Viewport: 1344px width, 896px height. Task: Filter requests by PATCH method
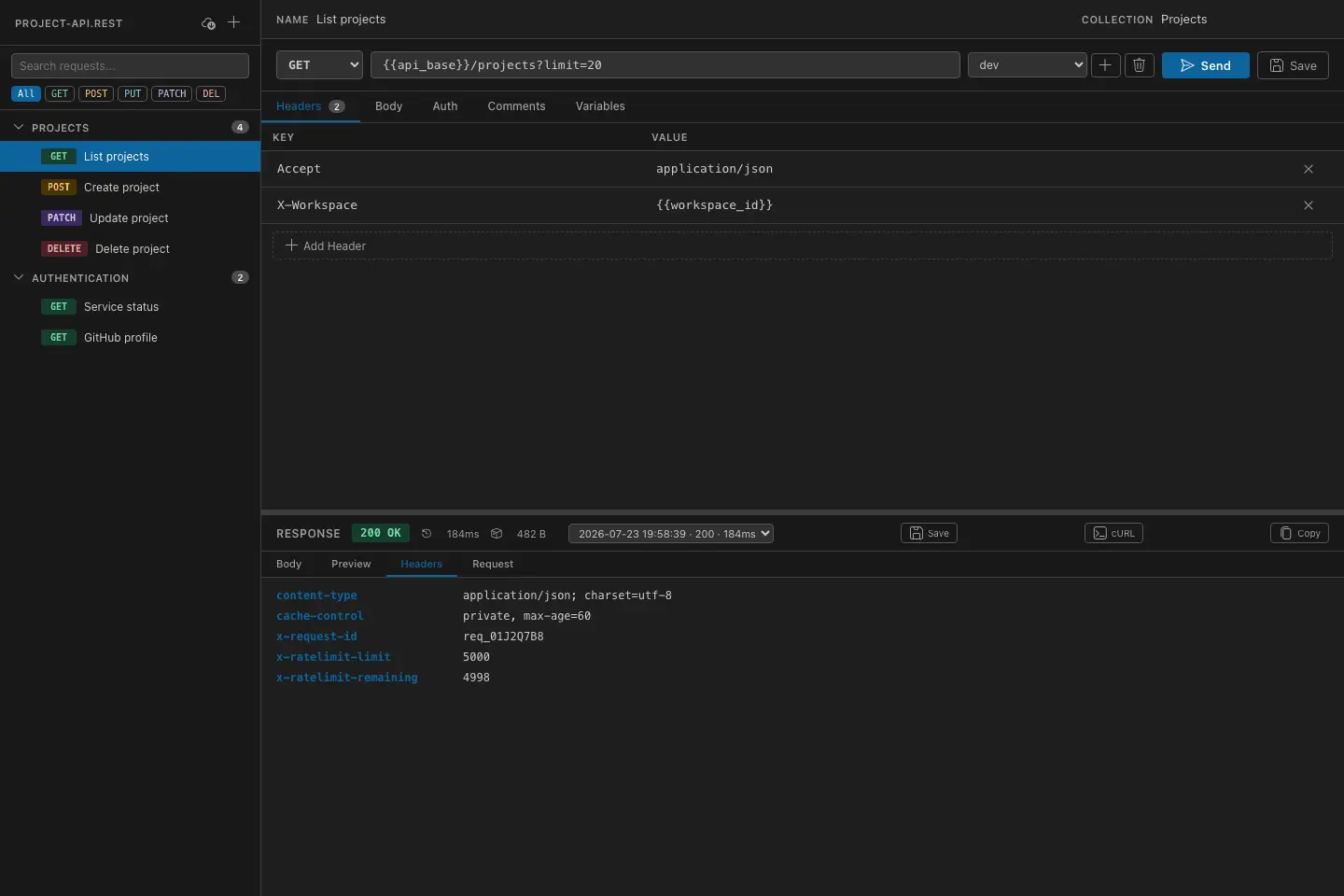(172, 93)
